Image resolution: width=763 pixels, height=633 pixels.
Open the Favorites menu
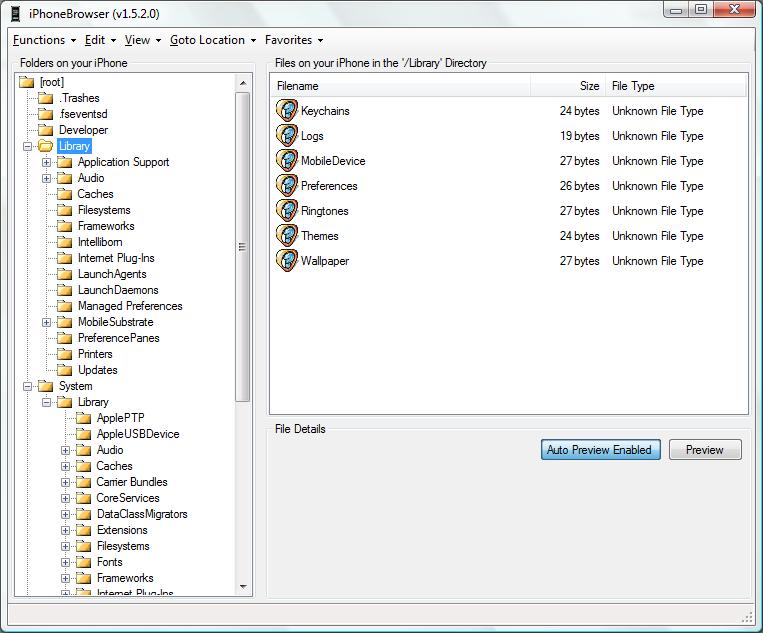coord(294,40)
